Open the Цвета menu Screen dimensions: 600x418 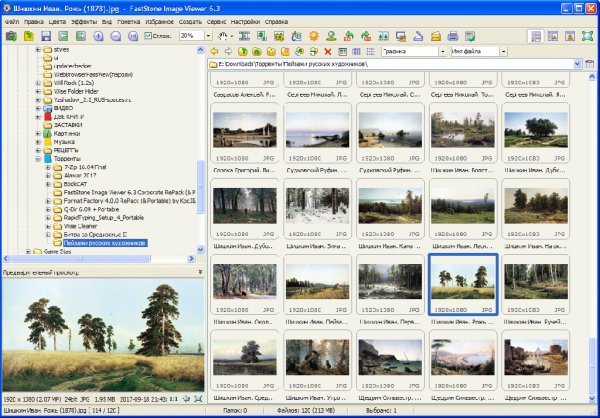57,22
